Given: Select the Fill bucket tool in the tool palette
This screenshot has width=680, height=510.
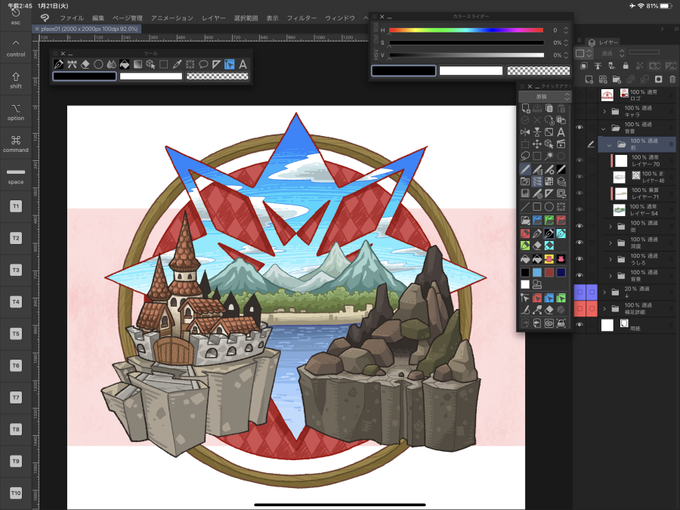Looking at the screenshot, I should click(124, 65).
